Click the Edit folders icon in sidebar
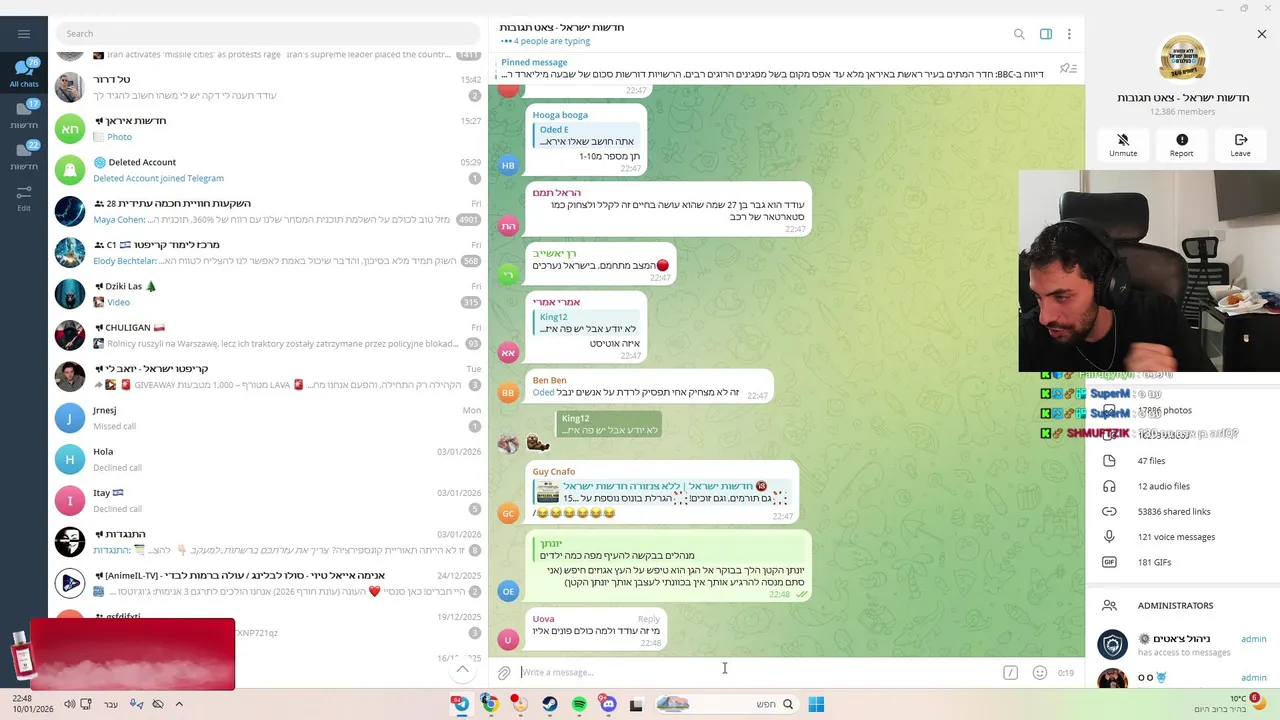Screen dimensions: 1280x720 click(x=24, y=197)
